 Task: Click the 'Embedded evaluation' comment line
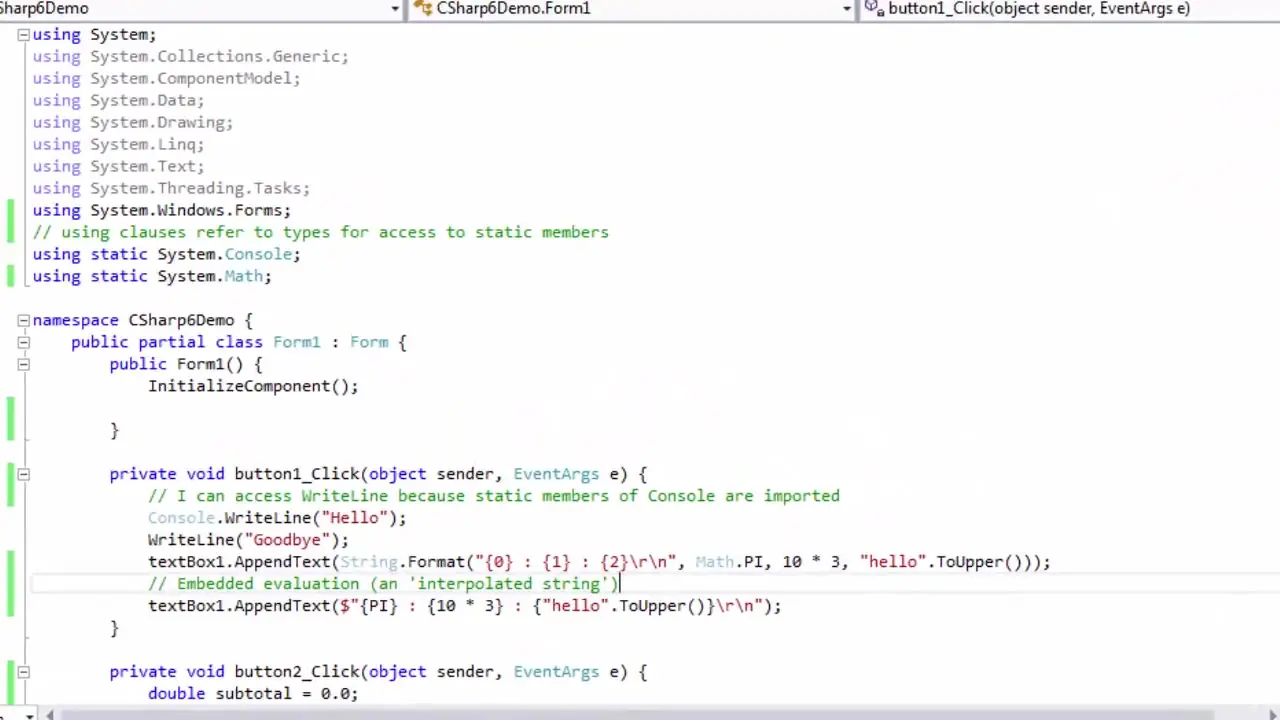tap(383, 585)
